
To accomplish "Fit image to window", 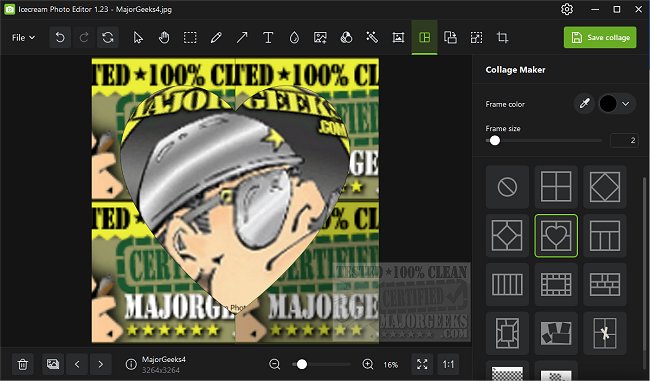I will 422,364.
